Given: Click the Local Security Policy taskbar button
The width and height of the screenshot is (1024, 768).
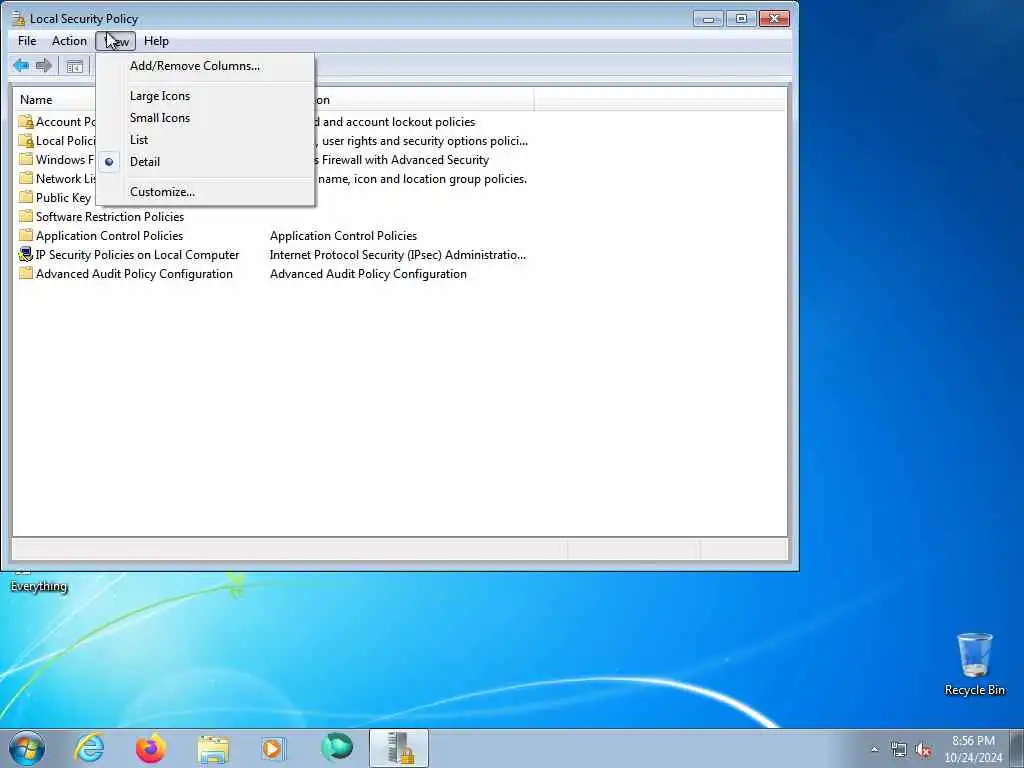Looking at the screenshot, I should [x=399, y=748].
